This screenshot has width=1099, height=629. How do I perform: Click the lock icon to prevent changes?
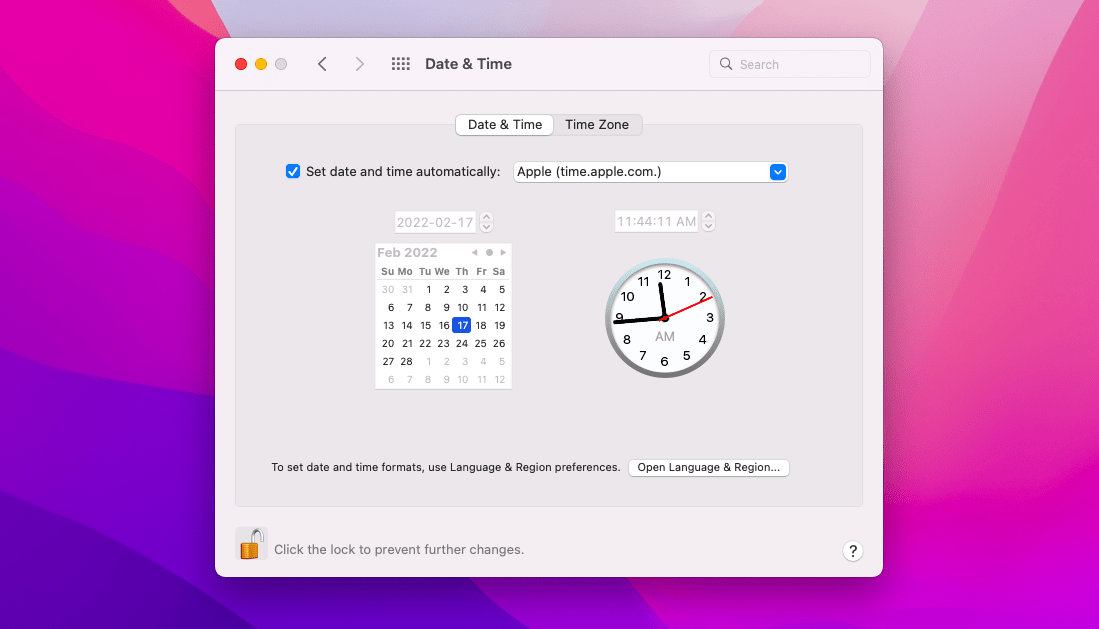(x=251, y=543)
